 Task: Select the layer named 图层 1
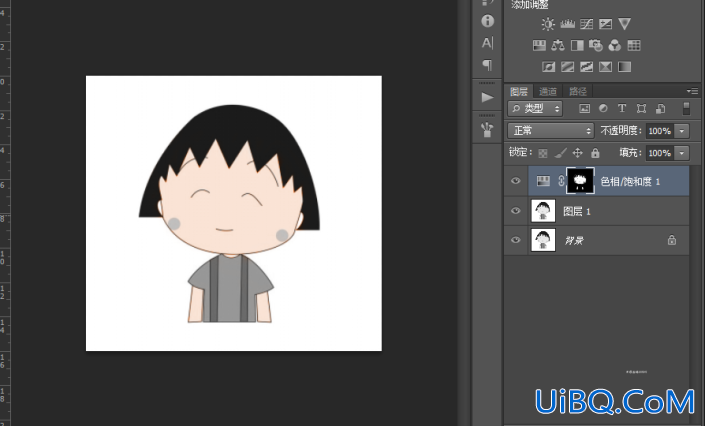coord(577,211)
